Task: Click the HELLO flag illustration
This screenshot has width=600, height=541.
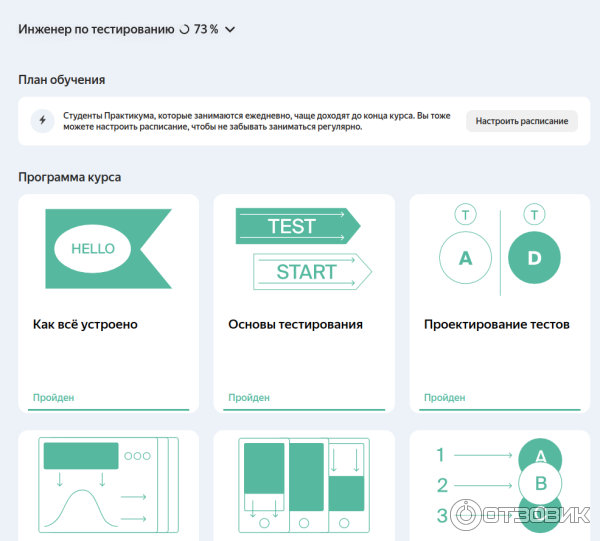Action: tap(108, 249)
